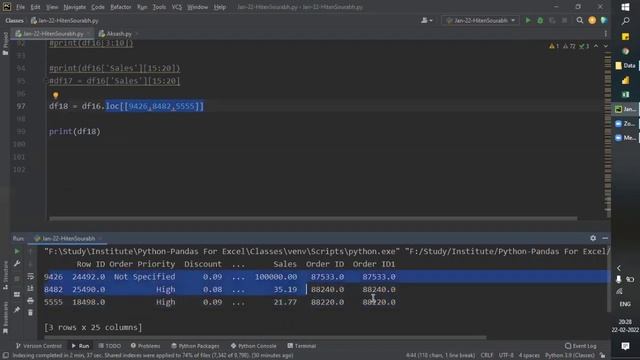Run with coverage from the top toolbar
640x360 pixels.
coord(552,20)
